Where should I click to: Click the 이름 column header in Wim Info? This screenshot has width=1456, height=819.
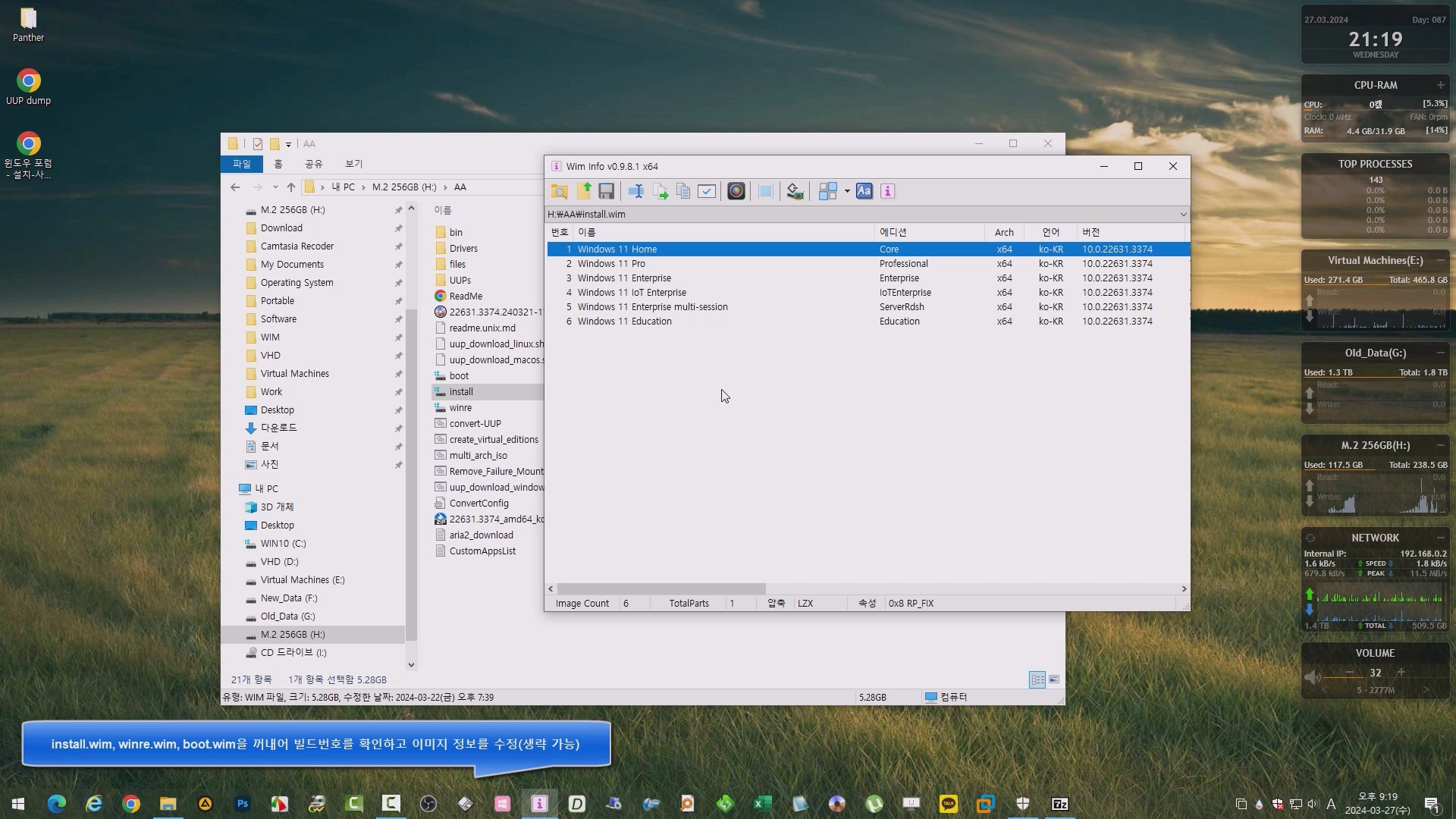point(724,233)
